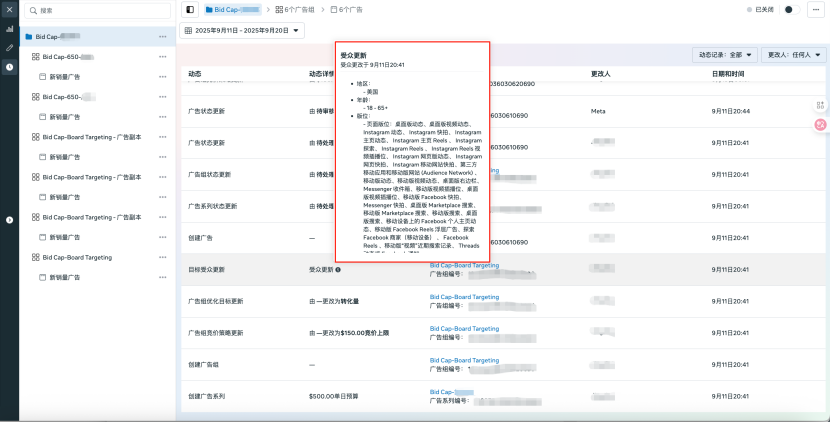Image resolution: width=830 pixels, height=422 pixels.
Task: Click the 创建广告系列 activity cell
Action: click(x=206, y=396)
